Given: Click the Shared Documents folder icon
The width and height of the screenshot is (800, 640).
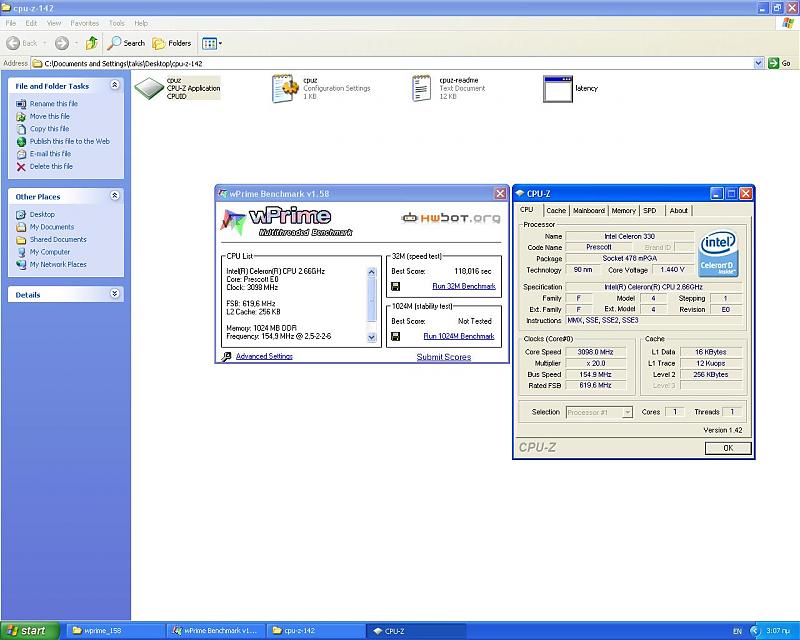Looking at the screenshot, I should point(21,239).
